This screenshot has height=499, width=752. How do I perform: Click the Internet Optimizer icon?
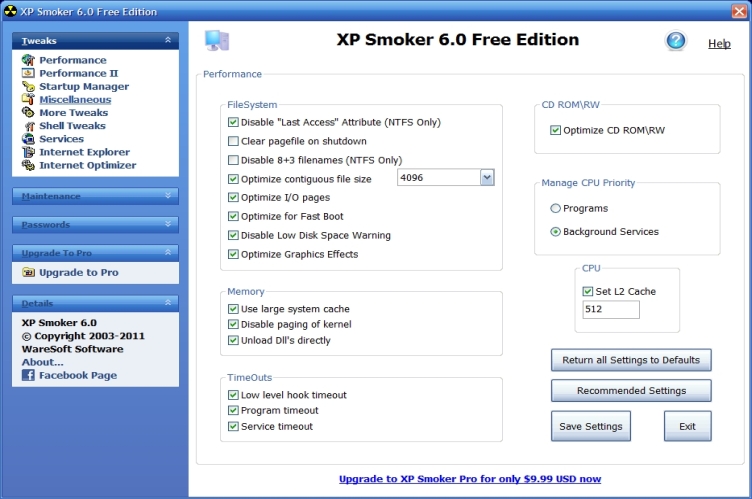point(28,165)
